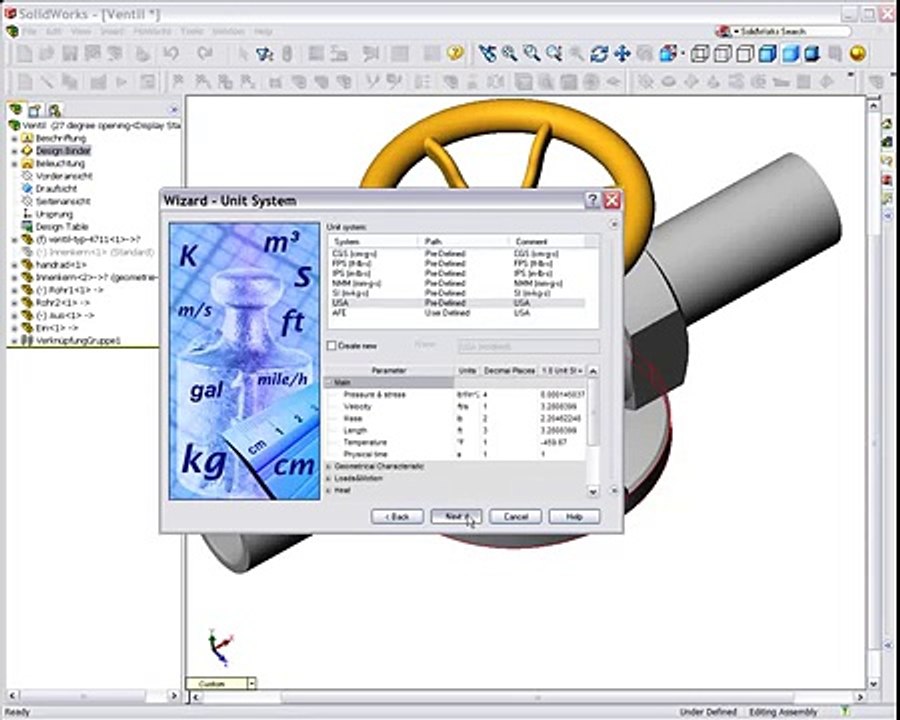This screenshot has width=900, height=720.
Task: Open the FeatureManager design tree tab
Action: pos(16,109)
